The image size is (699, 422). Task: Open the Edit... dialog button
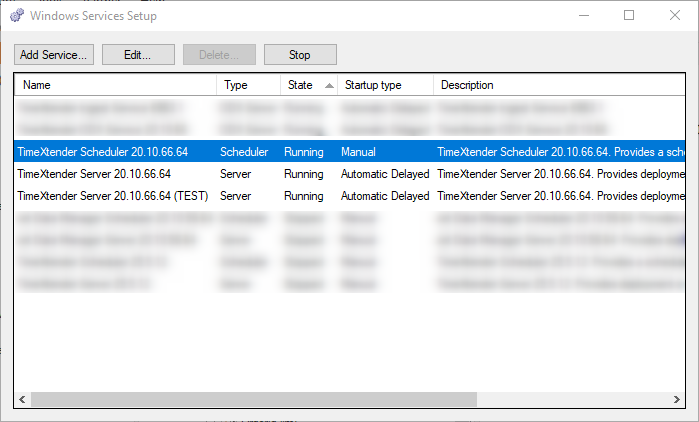coord(138,54)
